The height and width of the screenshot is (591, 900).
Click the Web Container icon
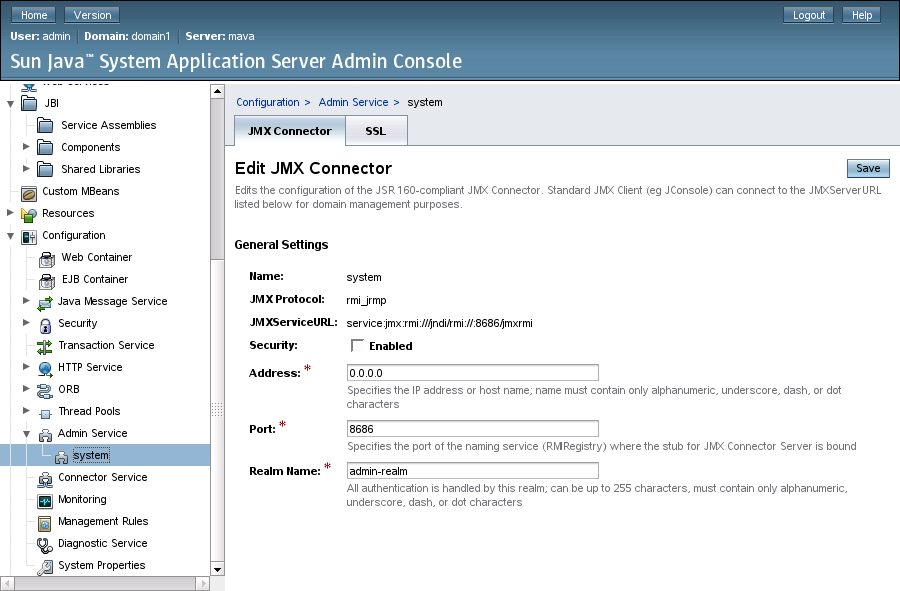[x=46, y=258]
